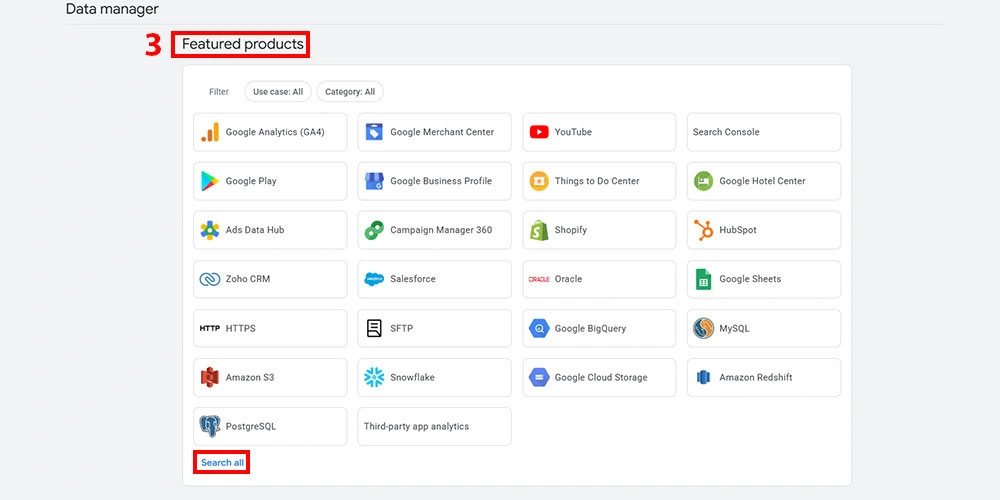The width and height of the screenshot is (1000, 500).
Task: Click the Google Play triangle icon
Action: tap(210, 181)
